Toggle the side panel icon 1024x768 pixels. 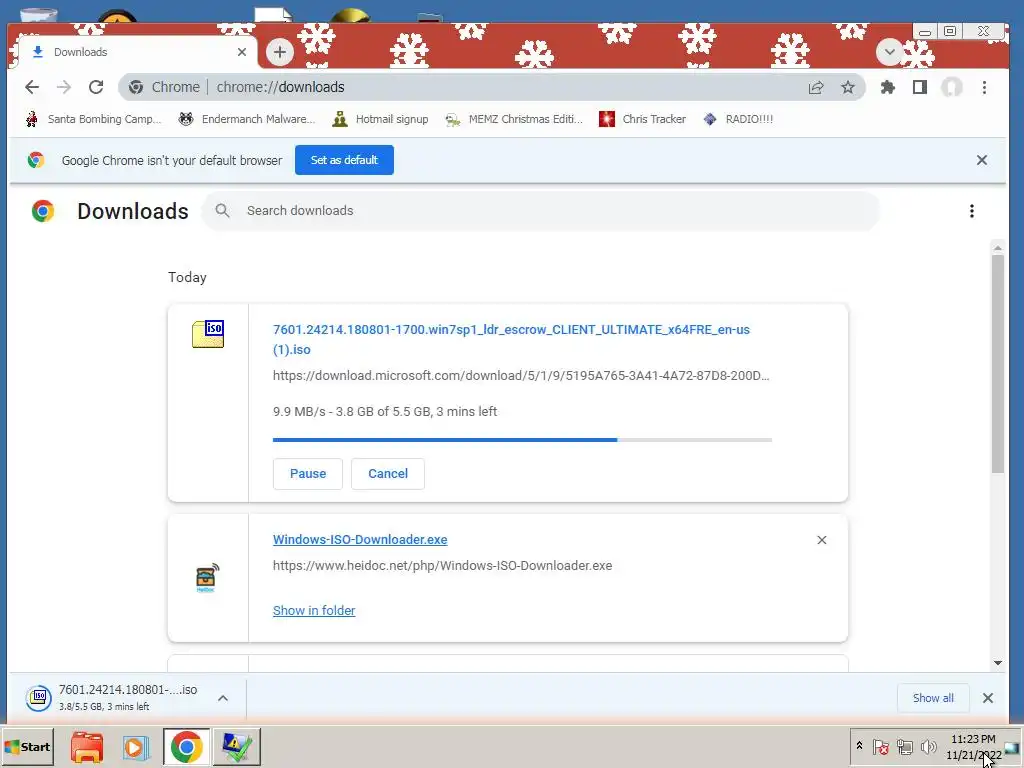920,88
